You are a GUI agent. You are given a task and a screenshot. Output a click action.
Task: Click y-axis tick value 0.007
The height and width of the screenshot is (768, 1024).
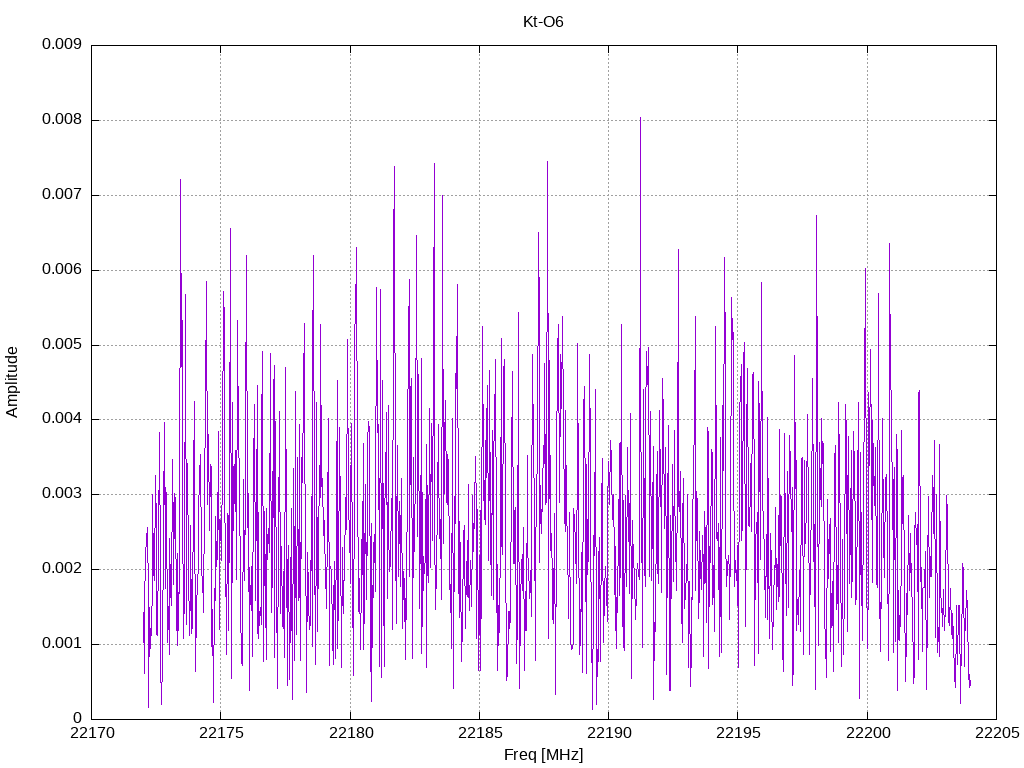coord(62,195)
